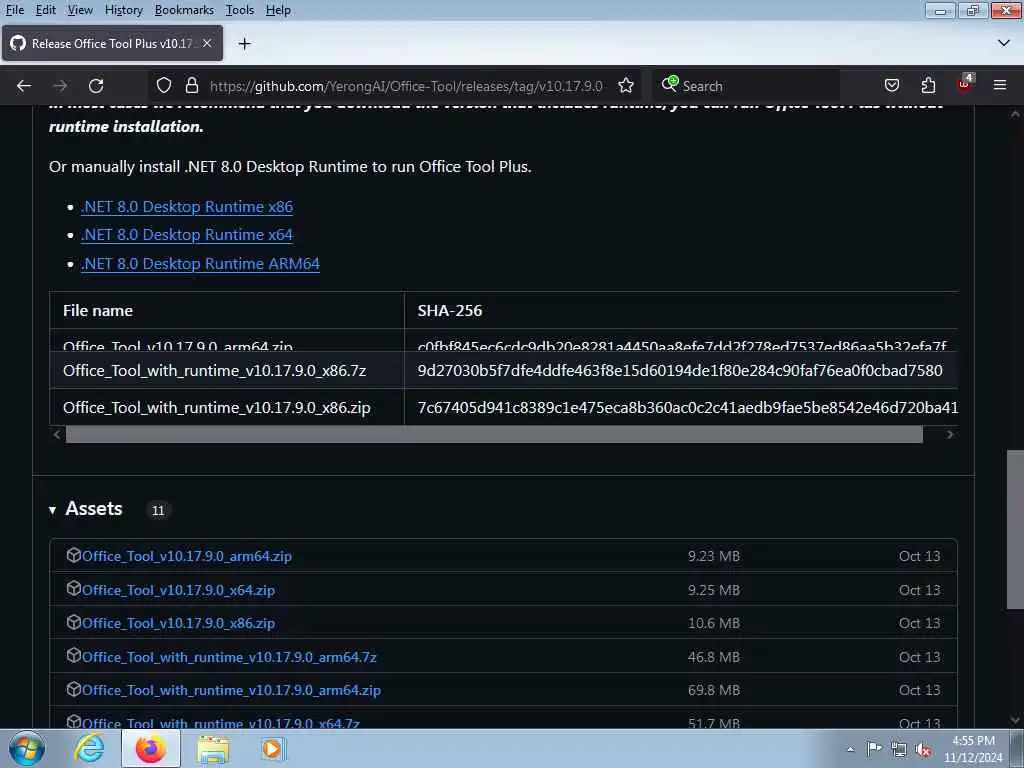
Task: Click the package icon beside Office_Tool_with_runtime arm64.zip
Action: [x=73, y=689]
